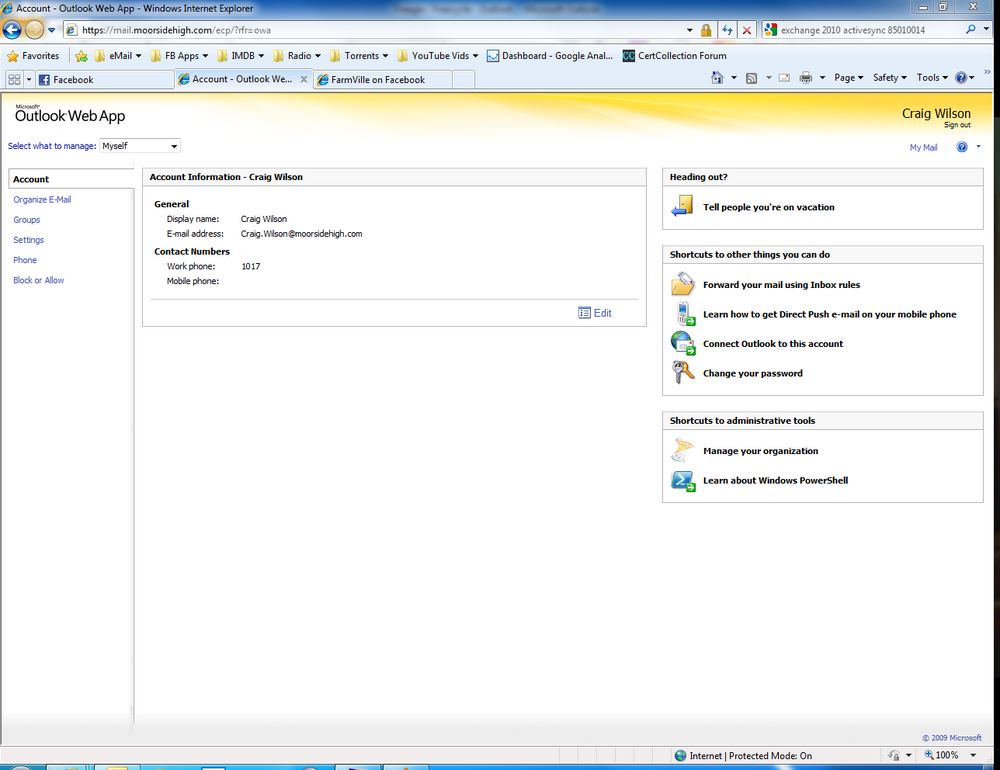Screen dimensions: 1000x770
Task: Click the Refresh page icon
Action: (x=726, y=30)
